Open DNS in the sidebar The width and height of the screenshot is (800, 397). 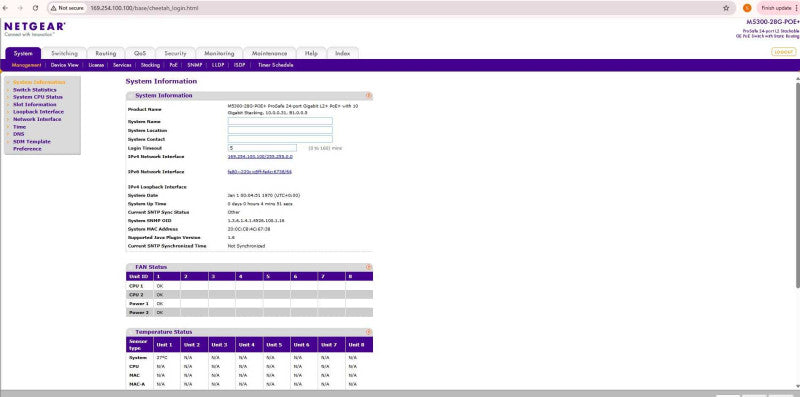click(x=18, y=134)
